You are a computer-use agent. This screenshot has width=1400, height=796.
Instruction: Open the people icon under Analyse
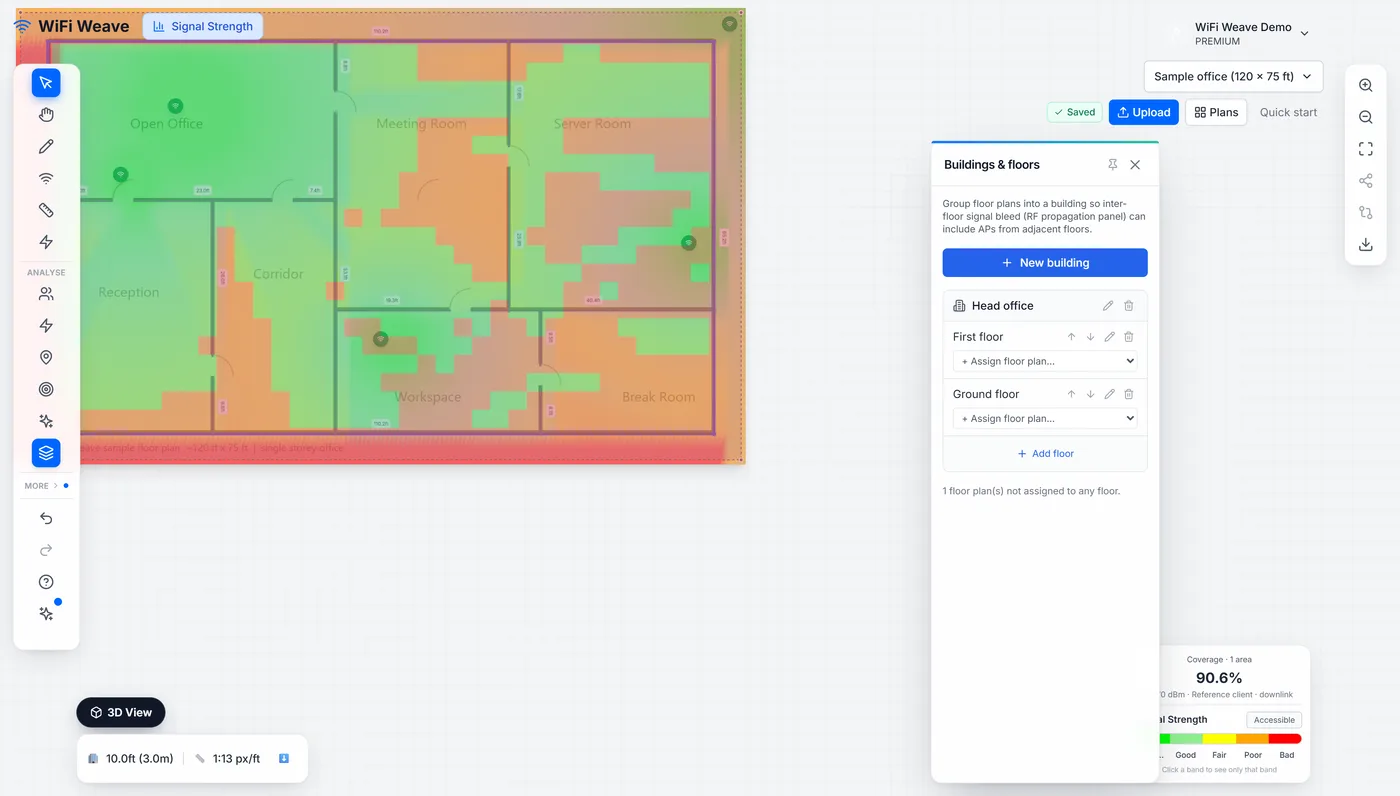tap(46, 294)
